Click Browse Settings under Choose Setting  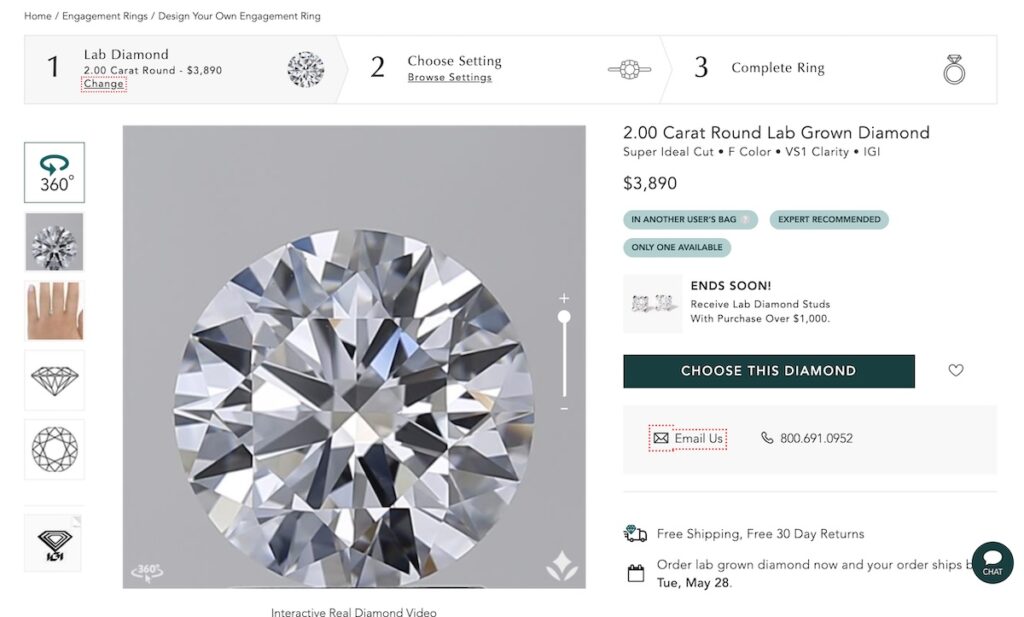point(447,77)
